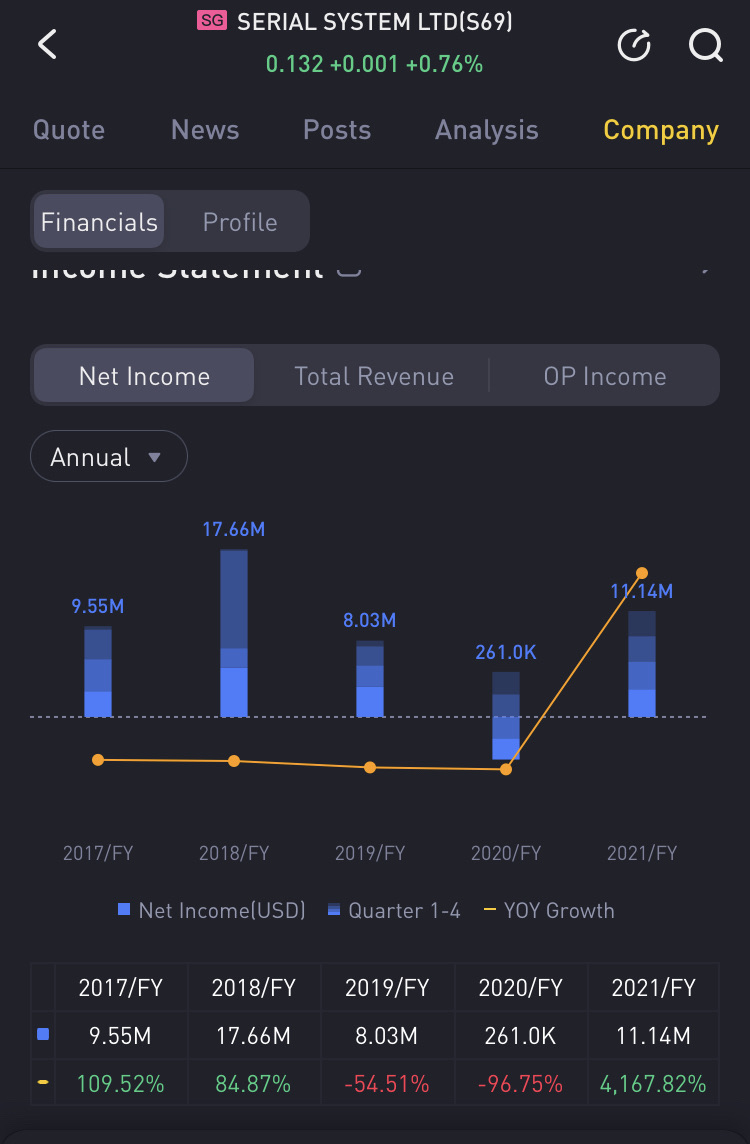Open the Annual period dropdown
The image size is (750, 1144).
click(x=109, y=457)
